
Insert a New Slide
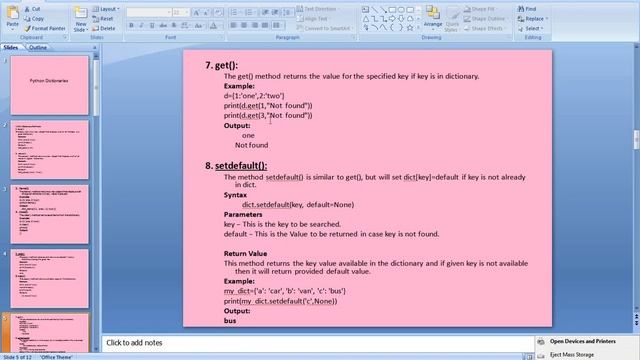pyautogui.click(x=80, y=19)
